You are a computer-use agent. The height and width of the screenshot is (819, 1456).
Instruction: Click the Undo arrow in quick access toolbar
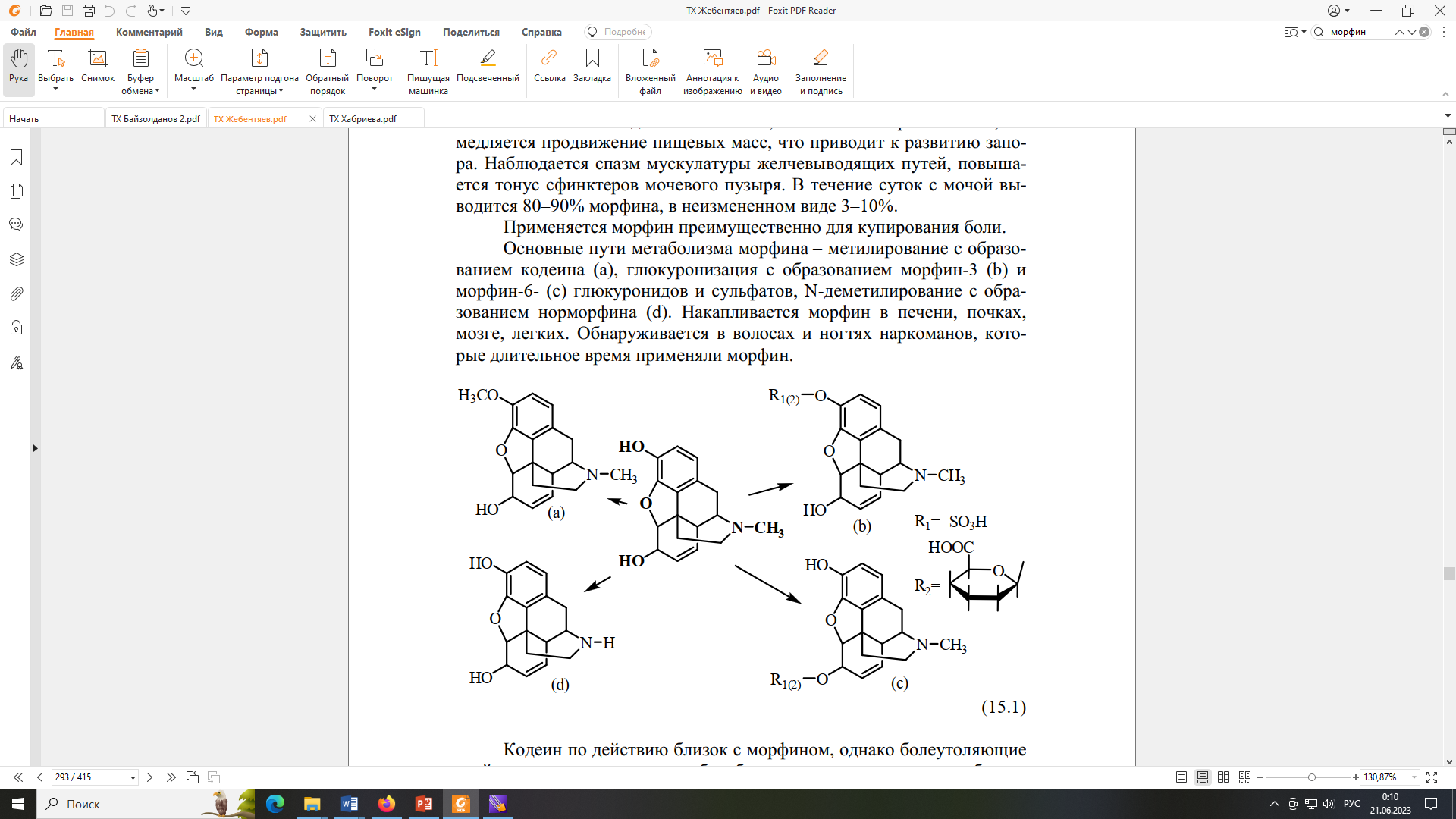click(x=110, y=11)
